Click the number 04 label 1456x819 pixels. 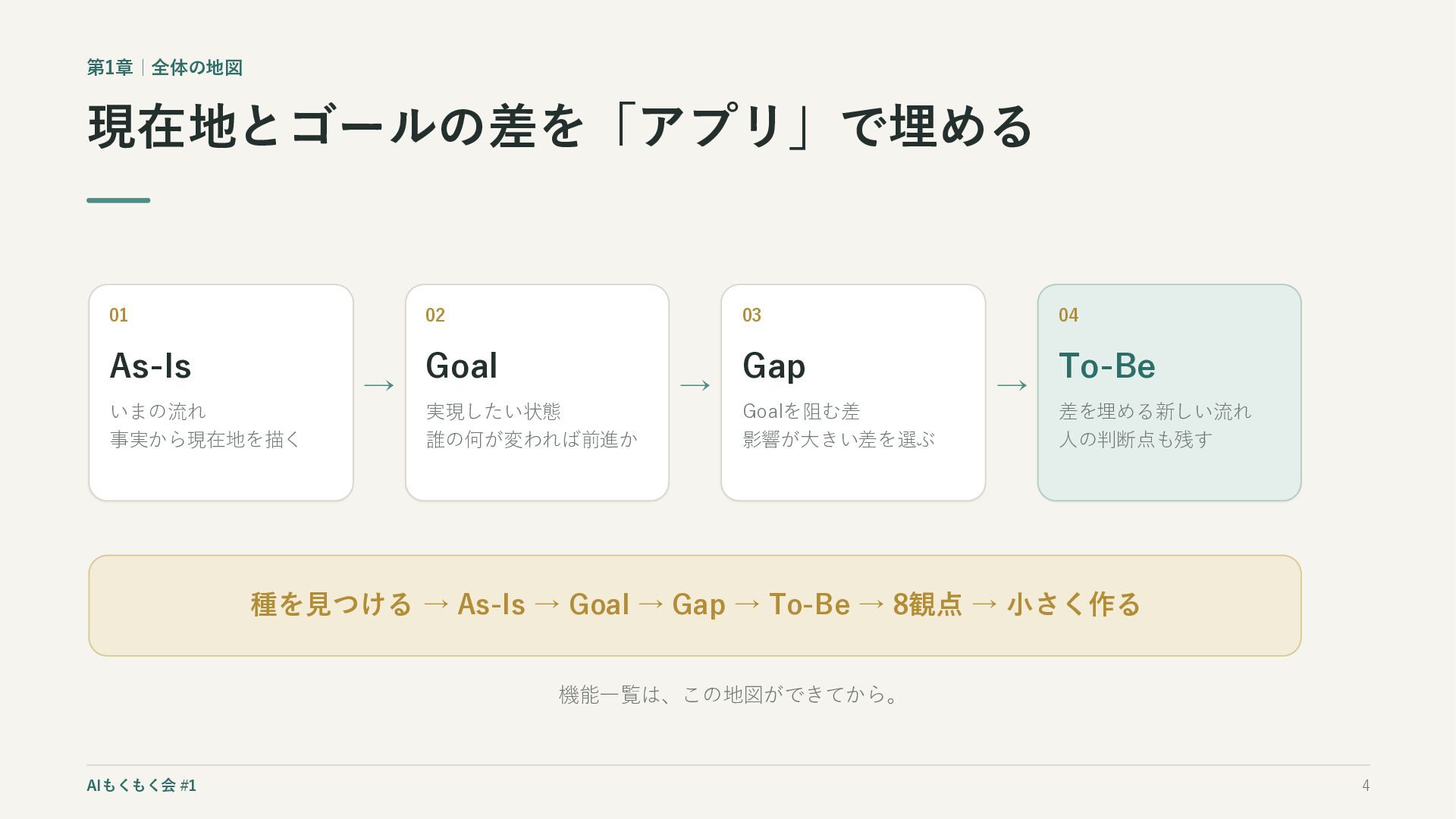pyautogui.click(x=1068, y=315)
